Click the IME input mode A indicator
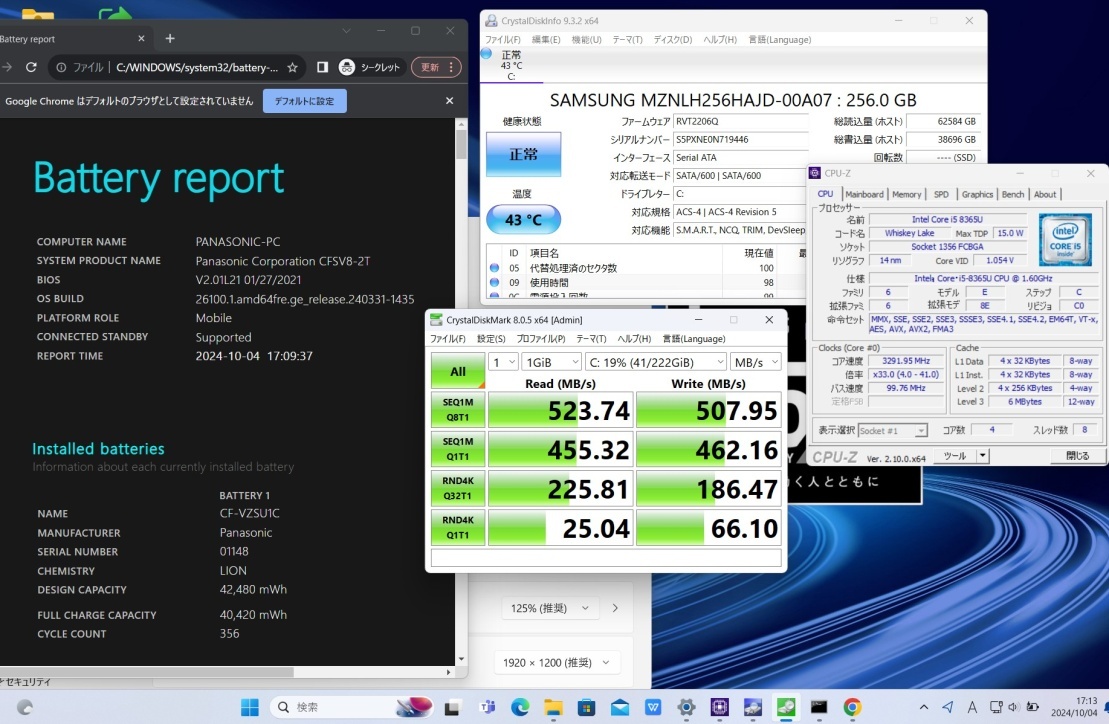Viewport: 1109px width, 724px height. tap(972, 707)
